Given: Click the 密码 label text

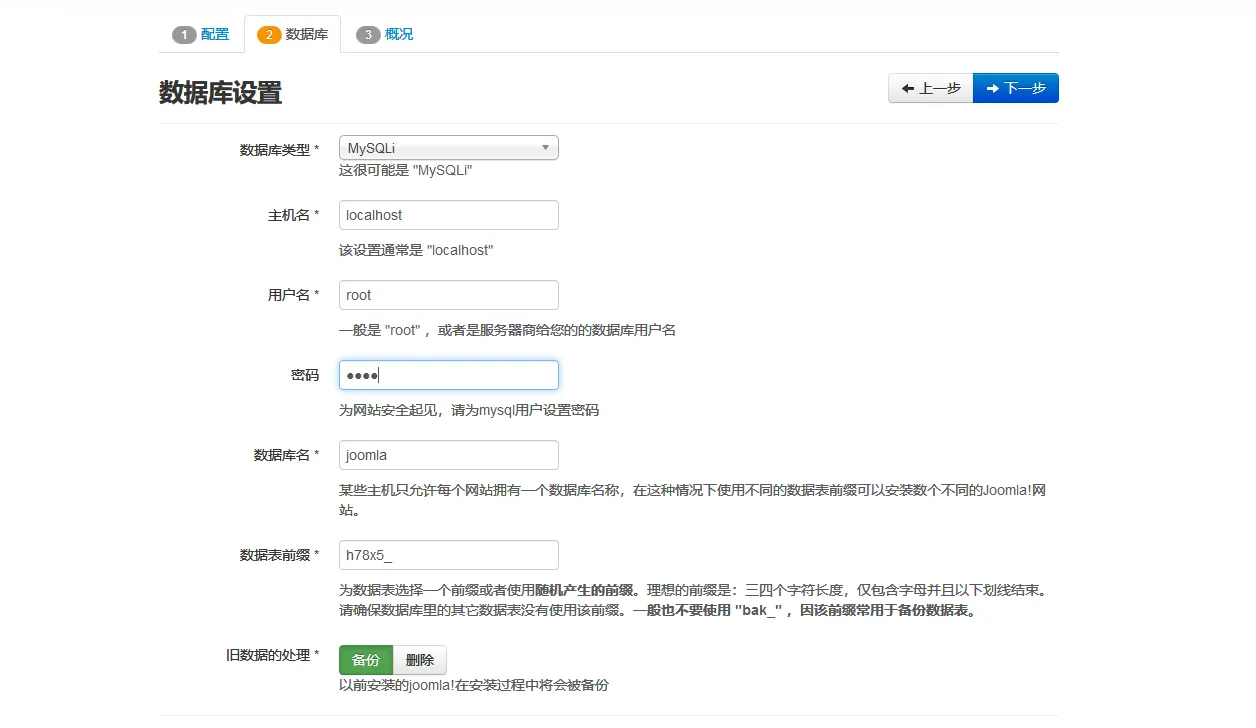Looking at the screenshot, I should click(x=304, y=375).
